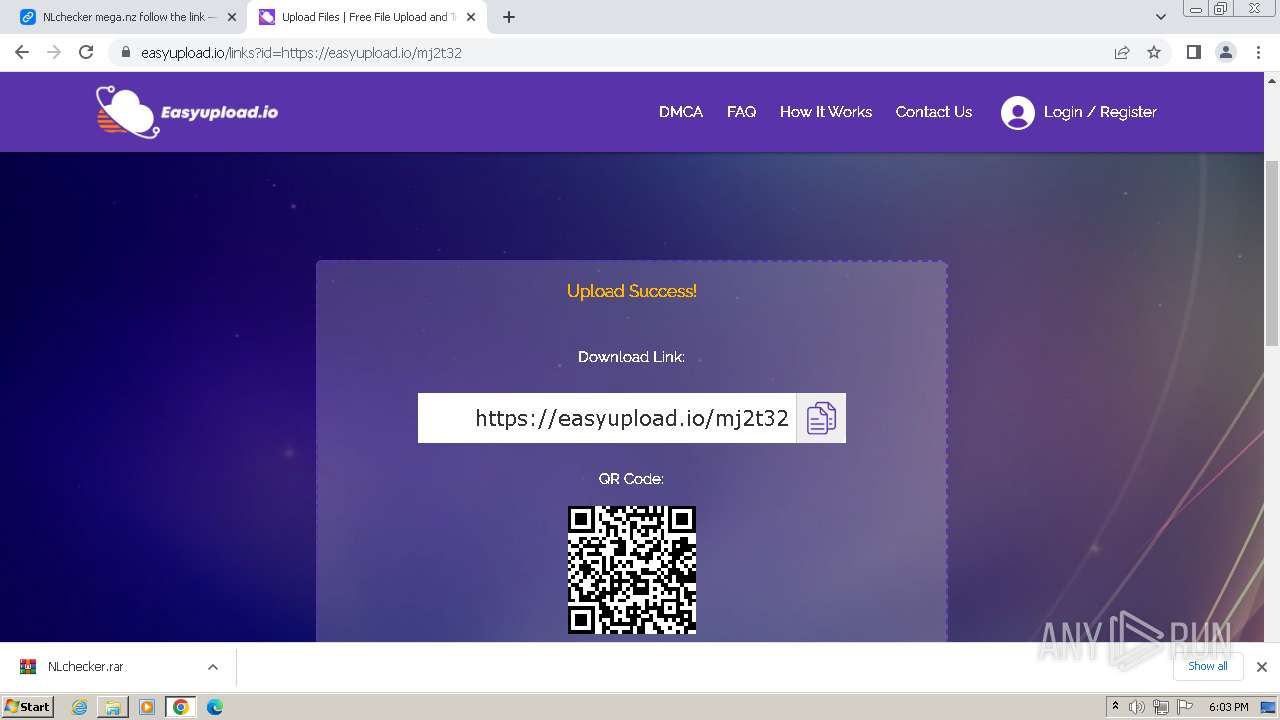
Task: Open a new browser tab
Action: (x=509, y=17)
